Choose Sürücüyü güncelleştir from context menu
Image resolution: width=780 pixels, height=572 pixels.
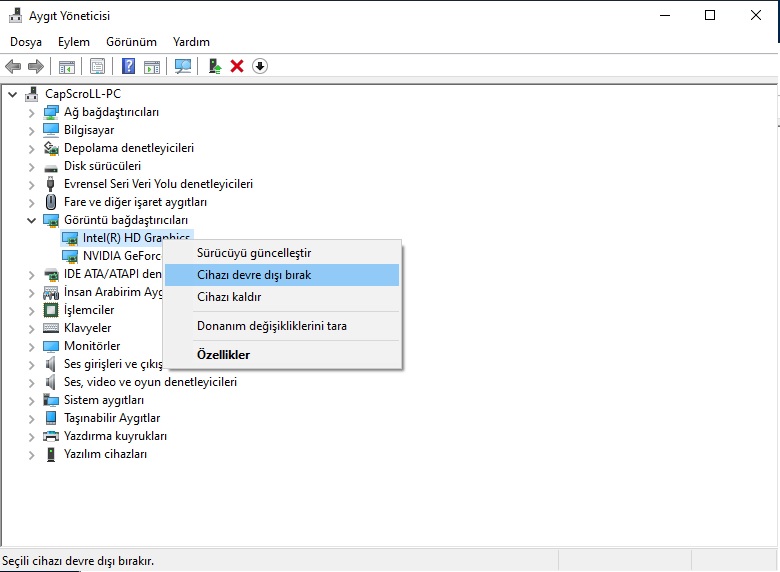(282, 253)
